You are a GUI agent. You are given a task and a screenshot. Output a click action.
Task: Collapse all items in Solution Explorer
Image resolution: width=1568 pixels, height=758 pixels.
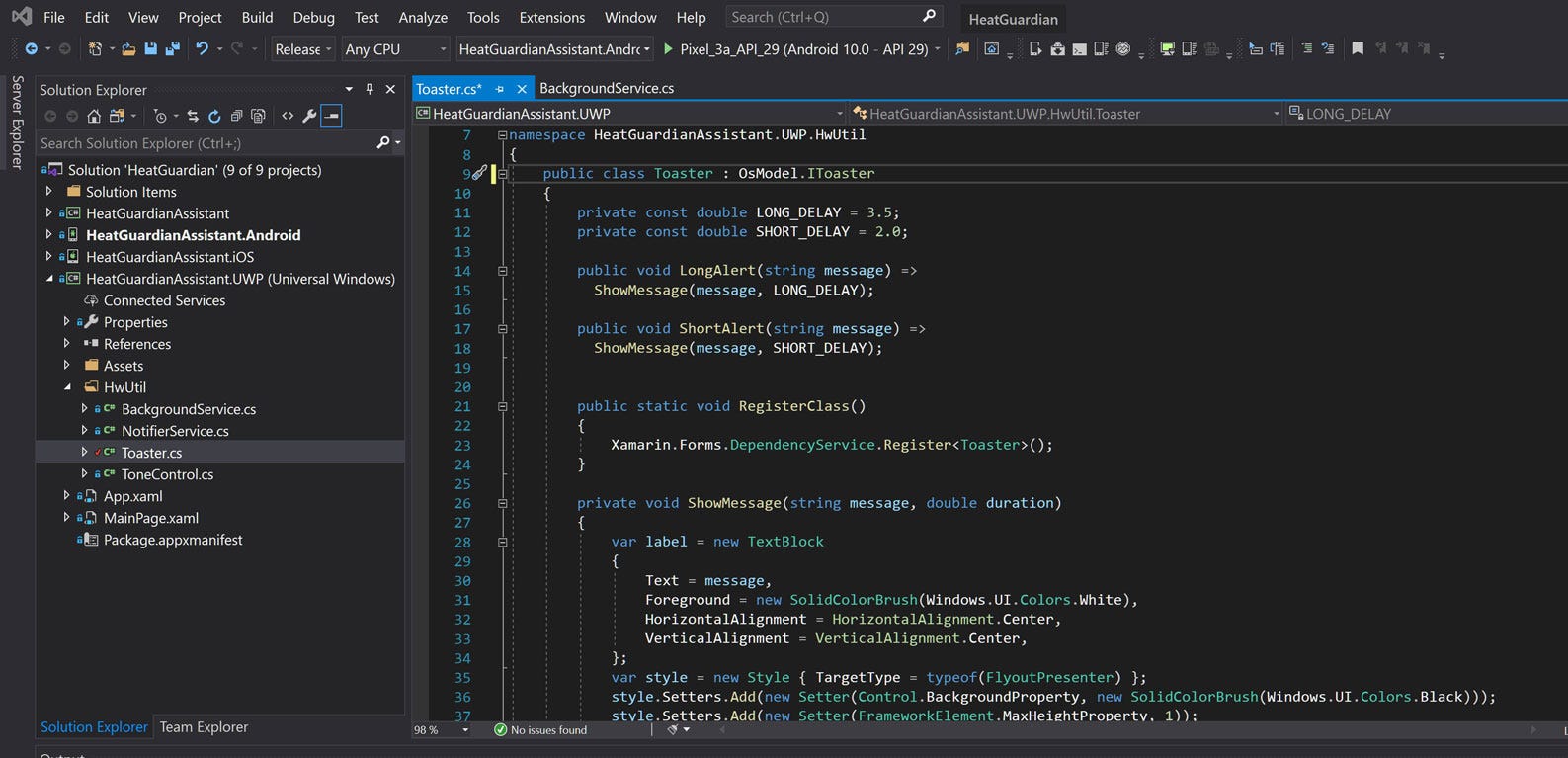pos(236,116)
